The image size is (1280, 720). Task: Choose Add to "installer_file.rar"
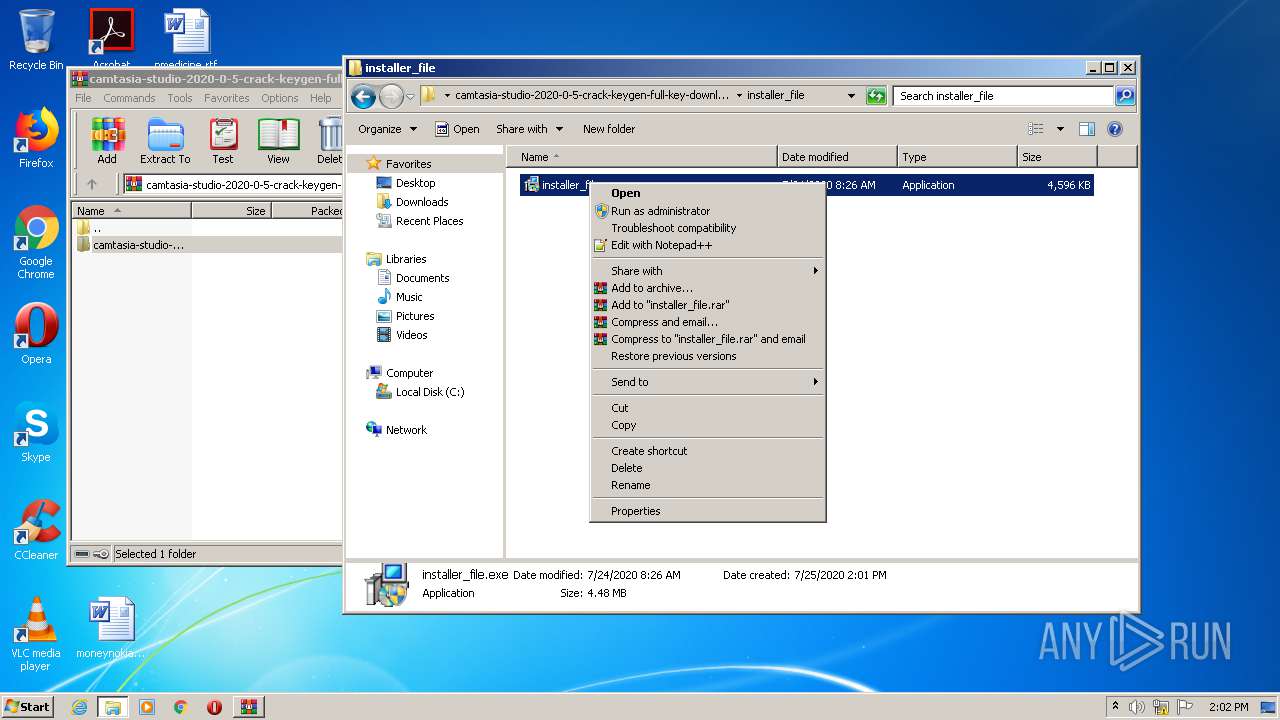pos(707,305)
